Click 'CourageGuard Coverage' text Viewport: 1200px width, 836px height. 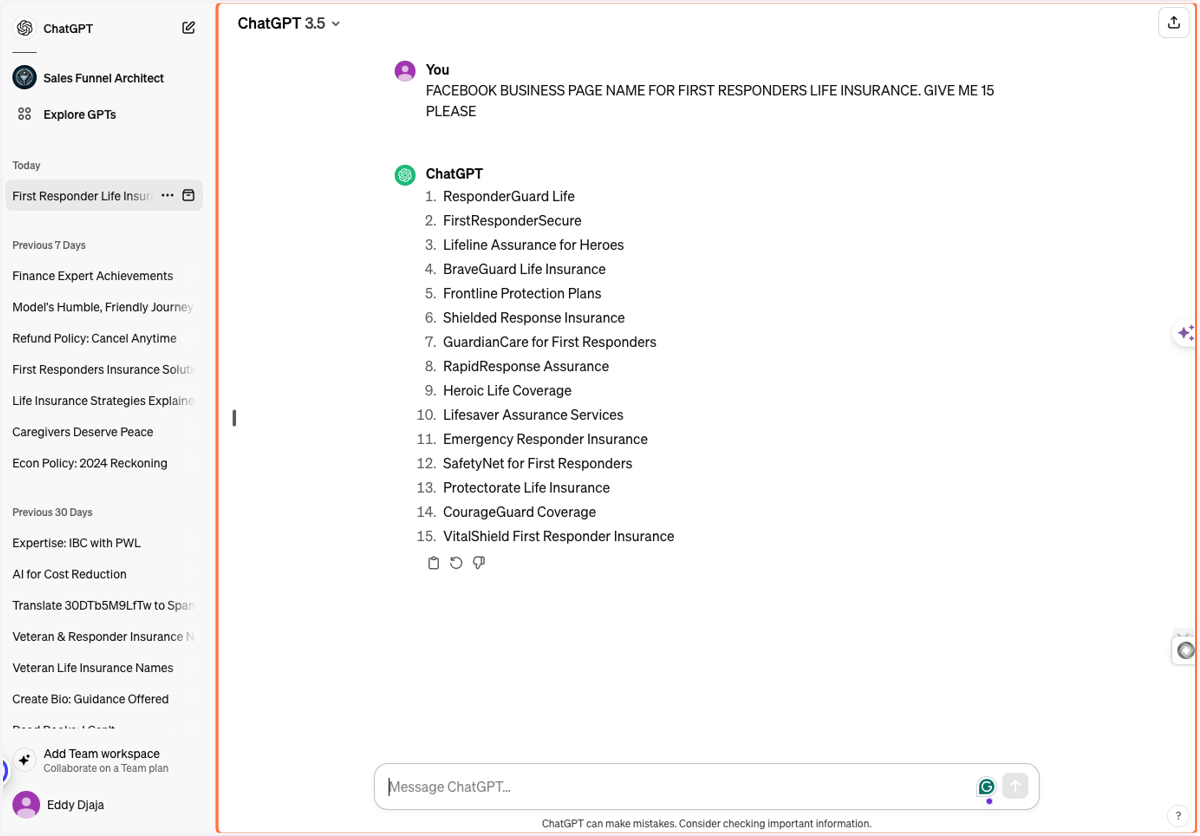[x=519, y=512]
